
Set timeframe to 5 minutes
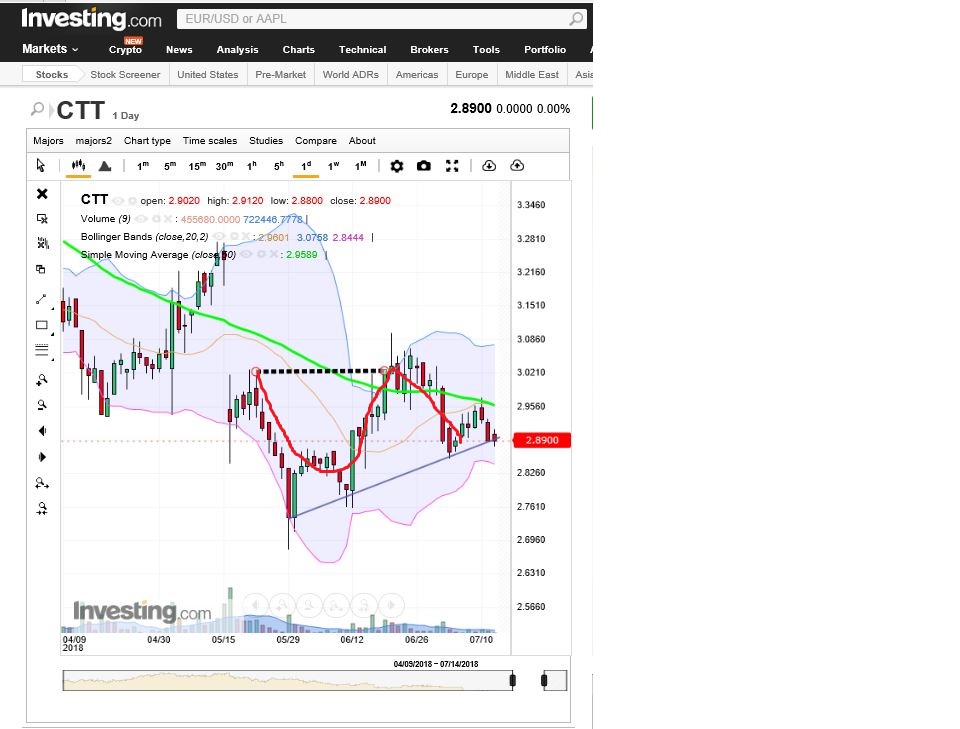coord(170,166)
